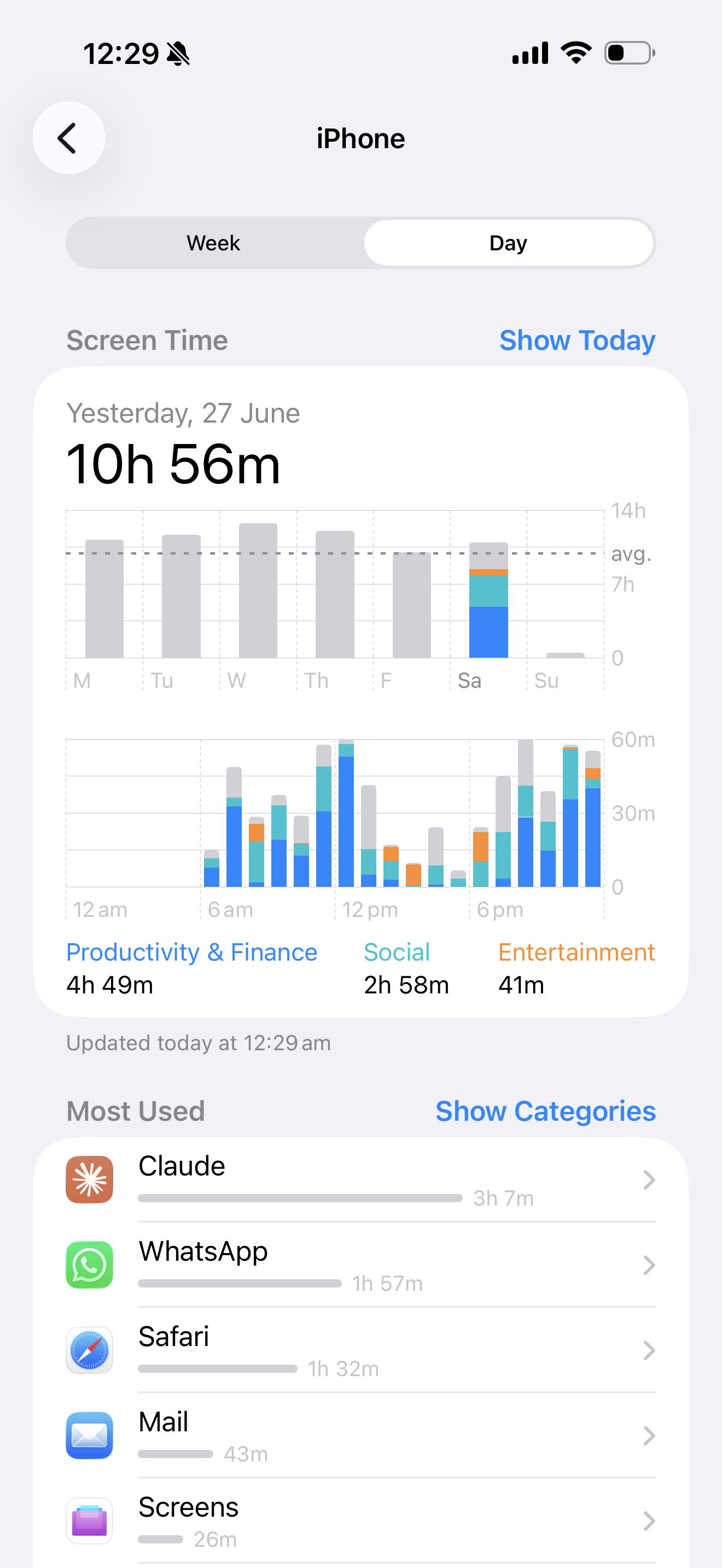Tap the Productivity & Finance category
Viewport: 722px width, 1568px height.
point(192,952)
